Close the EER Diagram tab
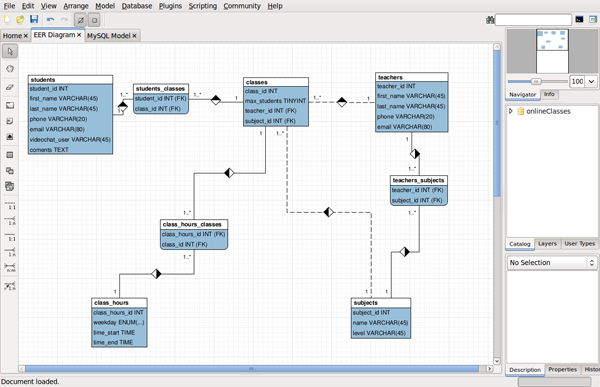The height and width of the screenshot is (387, 600). [79, 35]
